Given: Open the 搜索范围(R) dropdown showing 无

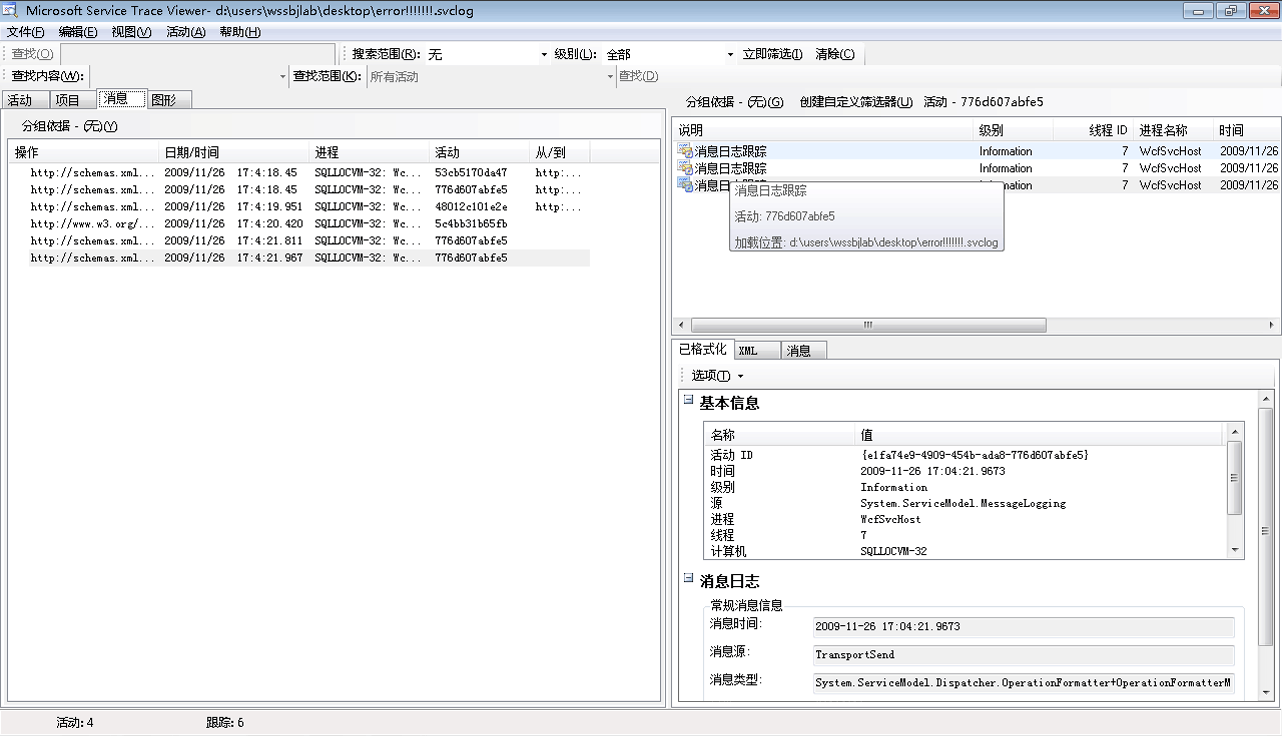Looking at the screenshot, I should 544,54.
